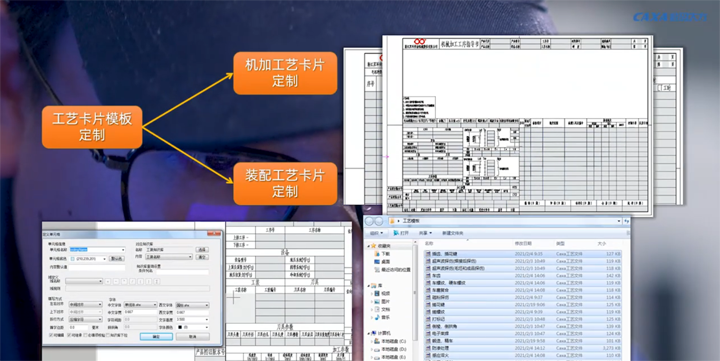Viewport: 720px width, 361px height.
Task: Enable the last unchecked checkbox in dialog
Action: tap(108, 335)
